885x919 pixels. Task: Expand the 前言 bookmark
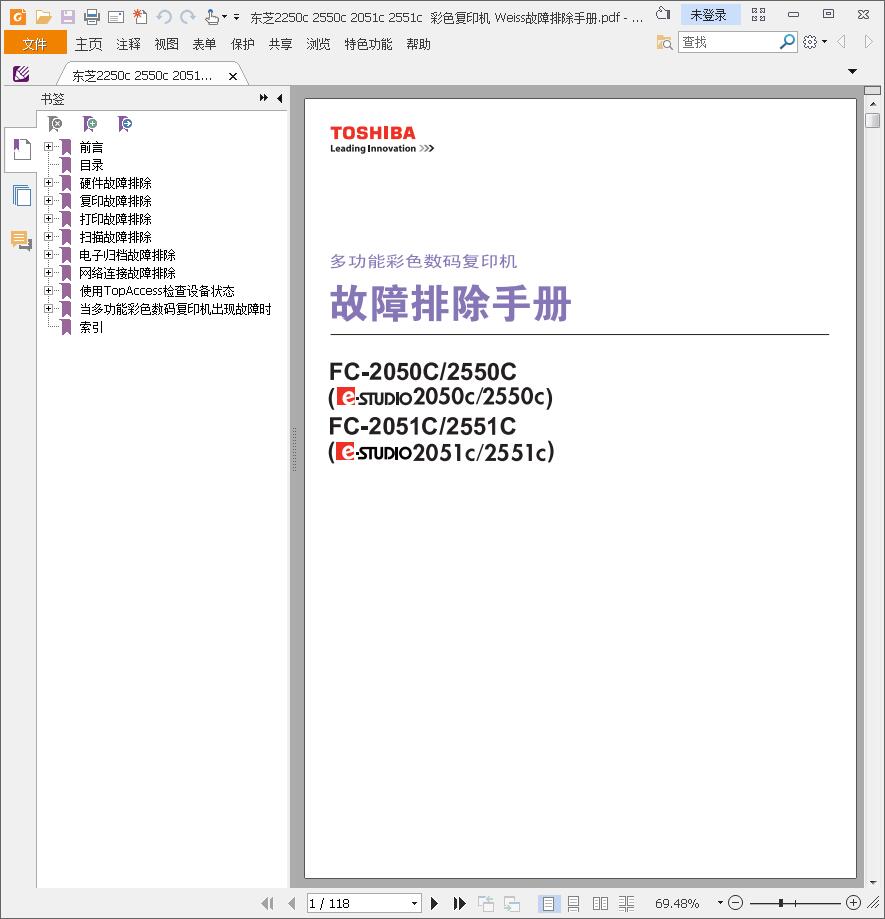(x=49, y=147)
